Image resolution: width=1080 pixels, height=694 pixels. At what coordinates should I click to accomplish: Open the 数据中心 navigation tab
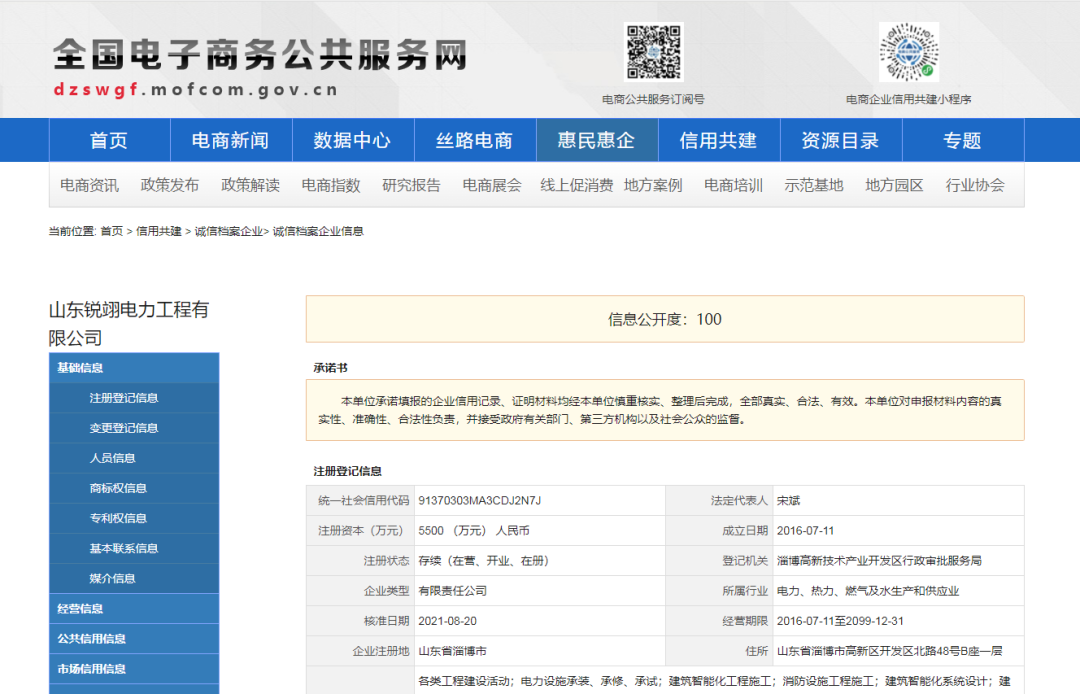[352, 141]
